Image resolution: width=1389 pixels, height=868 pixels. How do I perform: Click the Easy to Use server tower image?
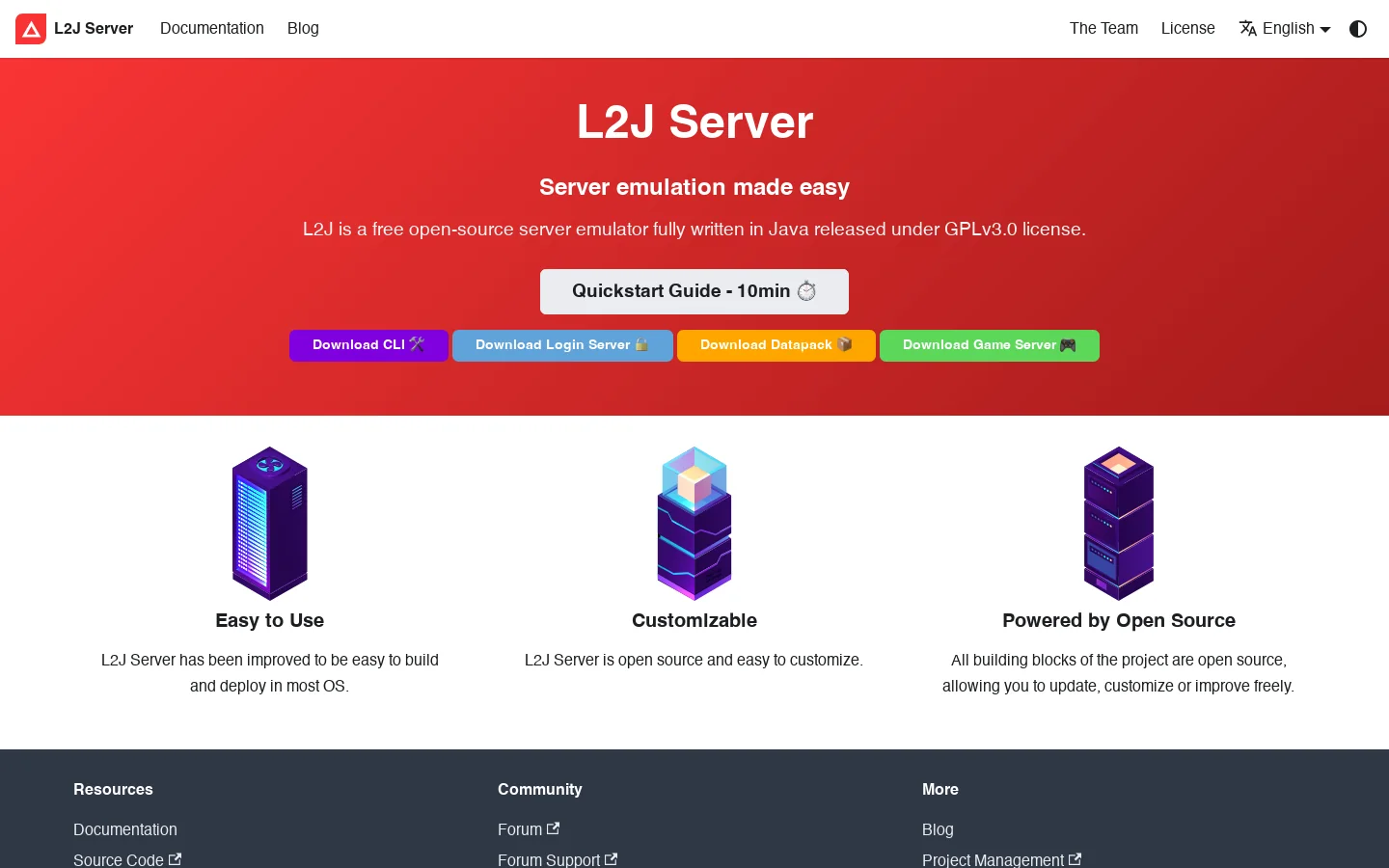270,523
